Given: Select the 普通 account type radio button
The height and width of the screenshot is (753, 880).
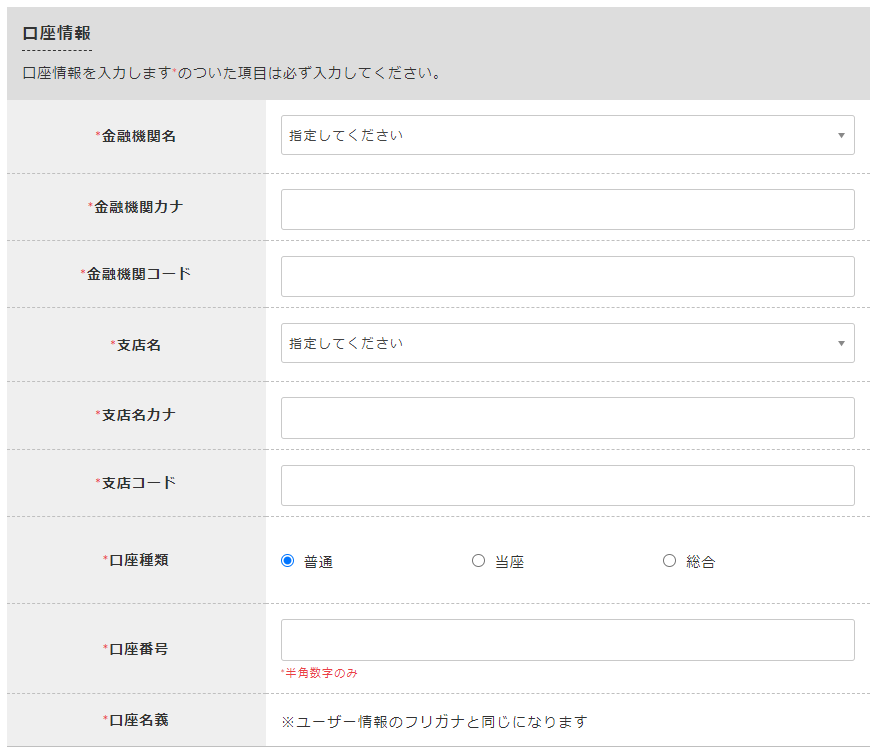Looking at the screenshot, I should [287, 561].
